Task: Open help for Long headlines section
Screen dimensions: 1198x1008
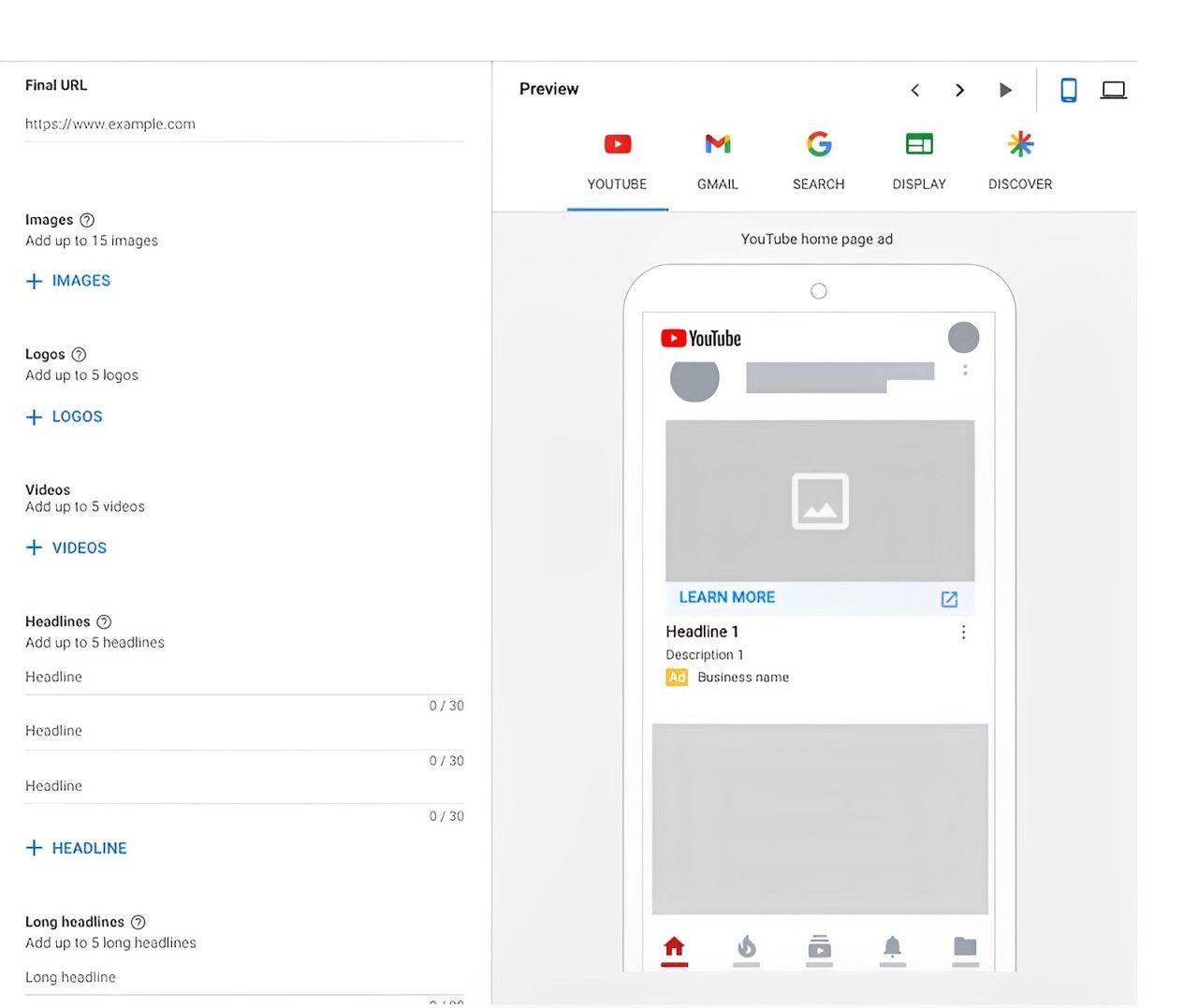Action: click(139, 922)
